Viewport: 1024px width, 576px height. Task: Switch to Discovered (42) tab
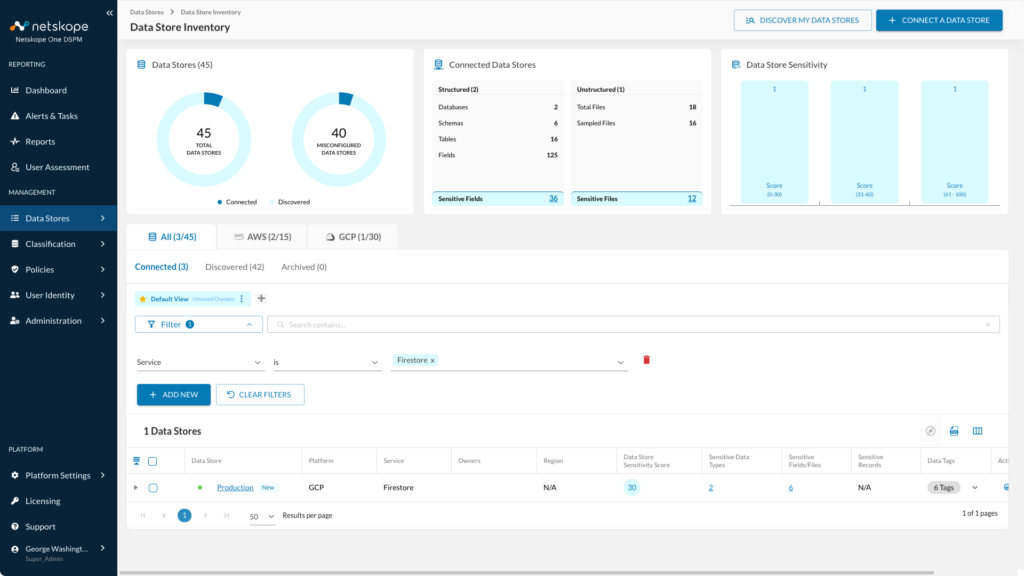coord(234,266)
